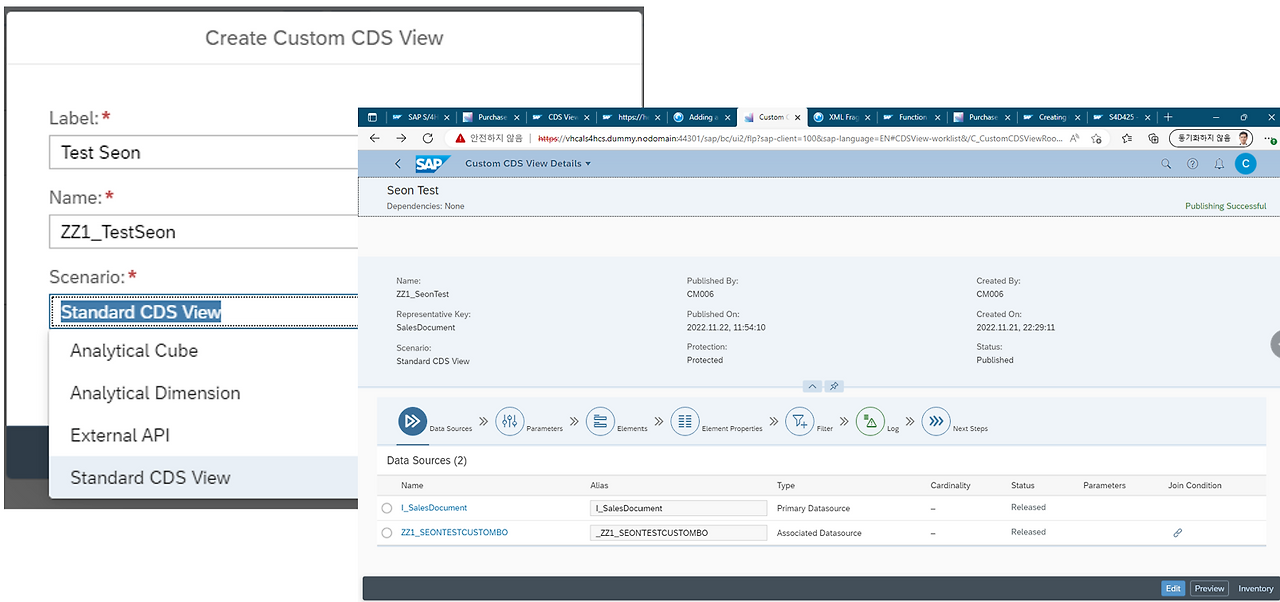This screenshot has width=1280, height=602.
Task: Select the Data Sources step icon
Action: coord(412,421)
